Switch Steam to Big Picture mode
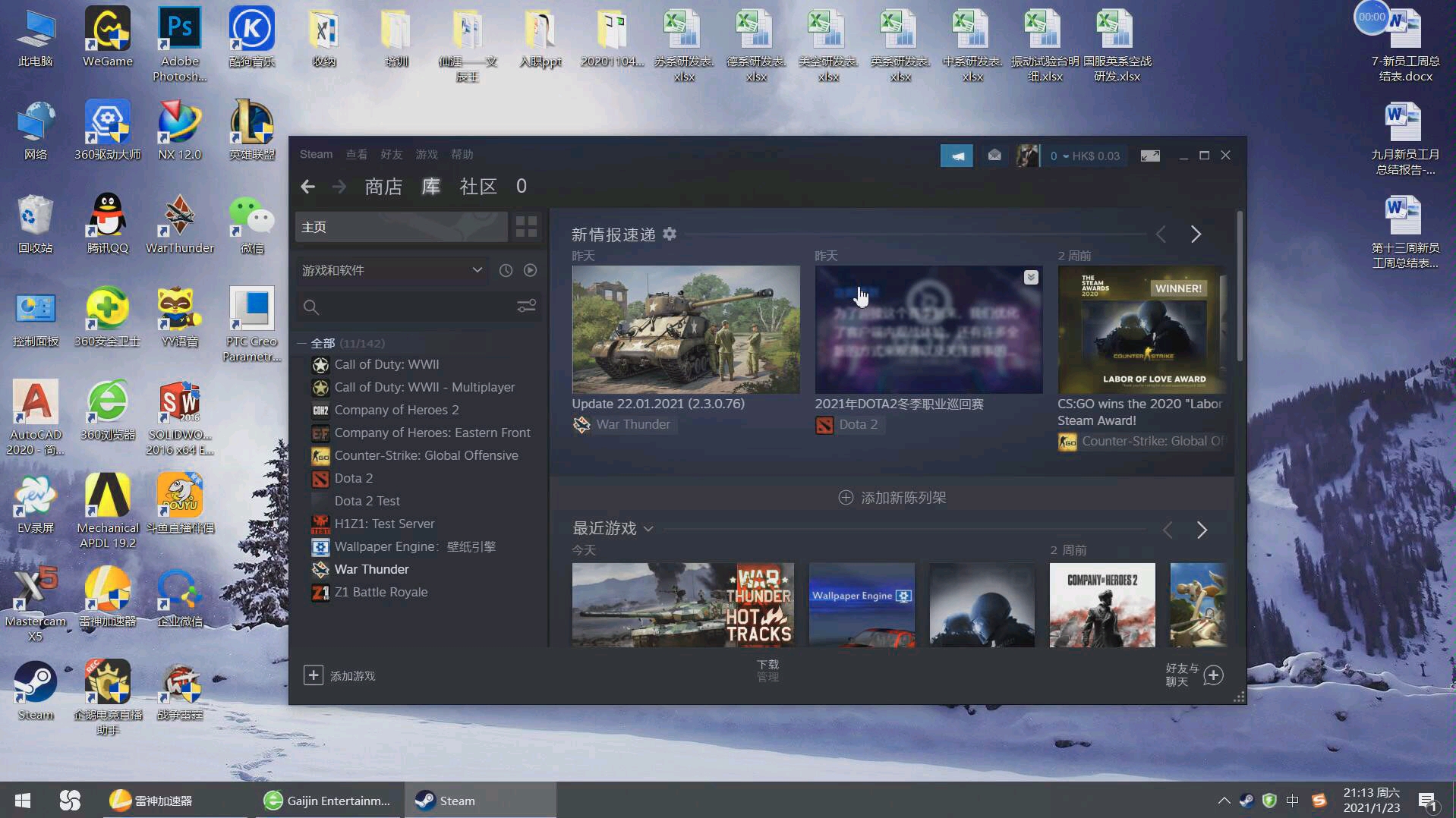Image resolution: width=1456 pixels, height=818 pixels. pos(1150,156)
